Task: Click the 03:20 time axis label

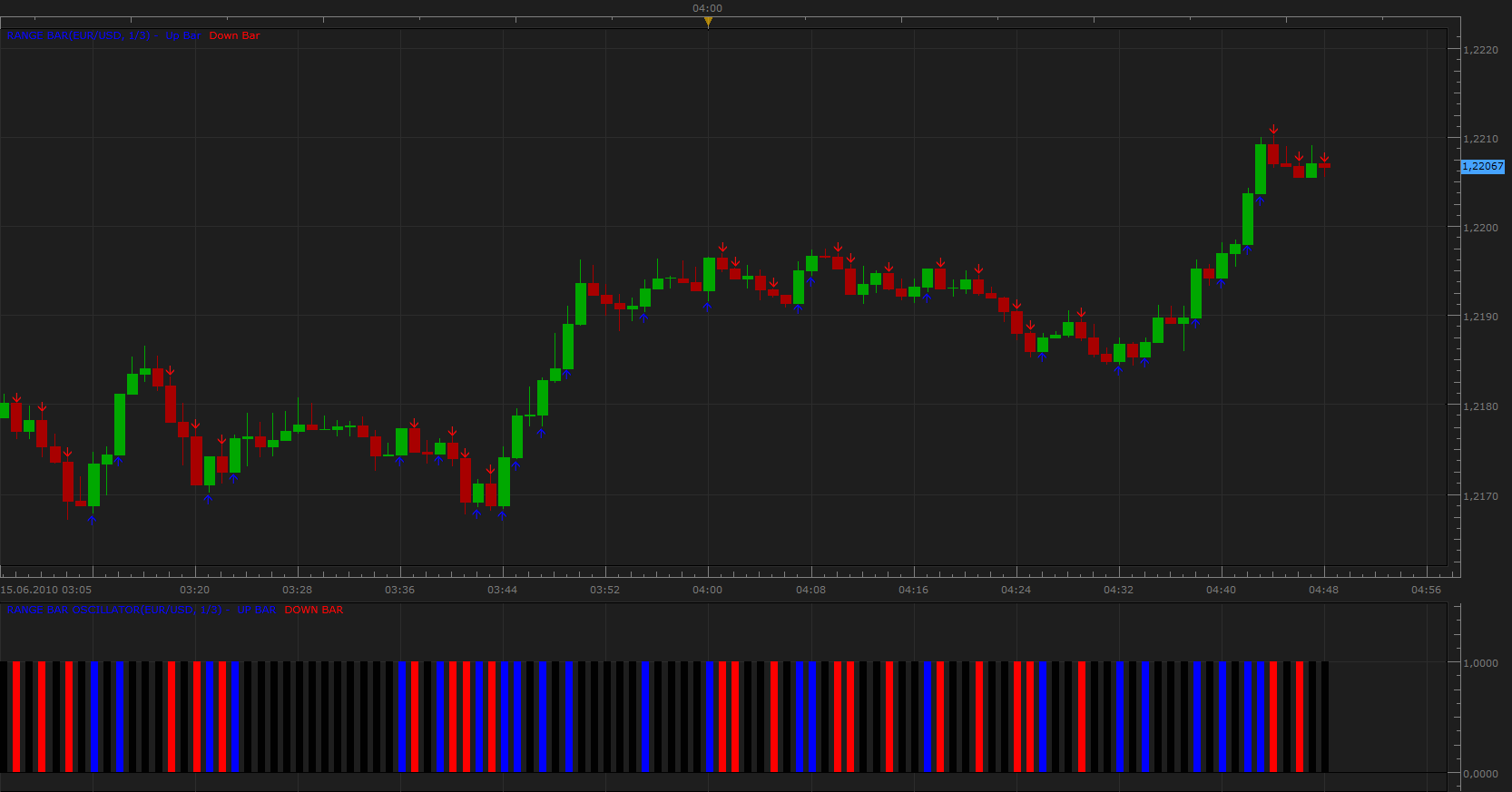Action: tap(194, 590)
